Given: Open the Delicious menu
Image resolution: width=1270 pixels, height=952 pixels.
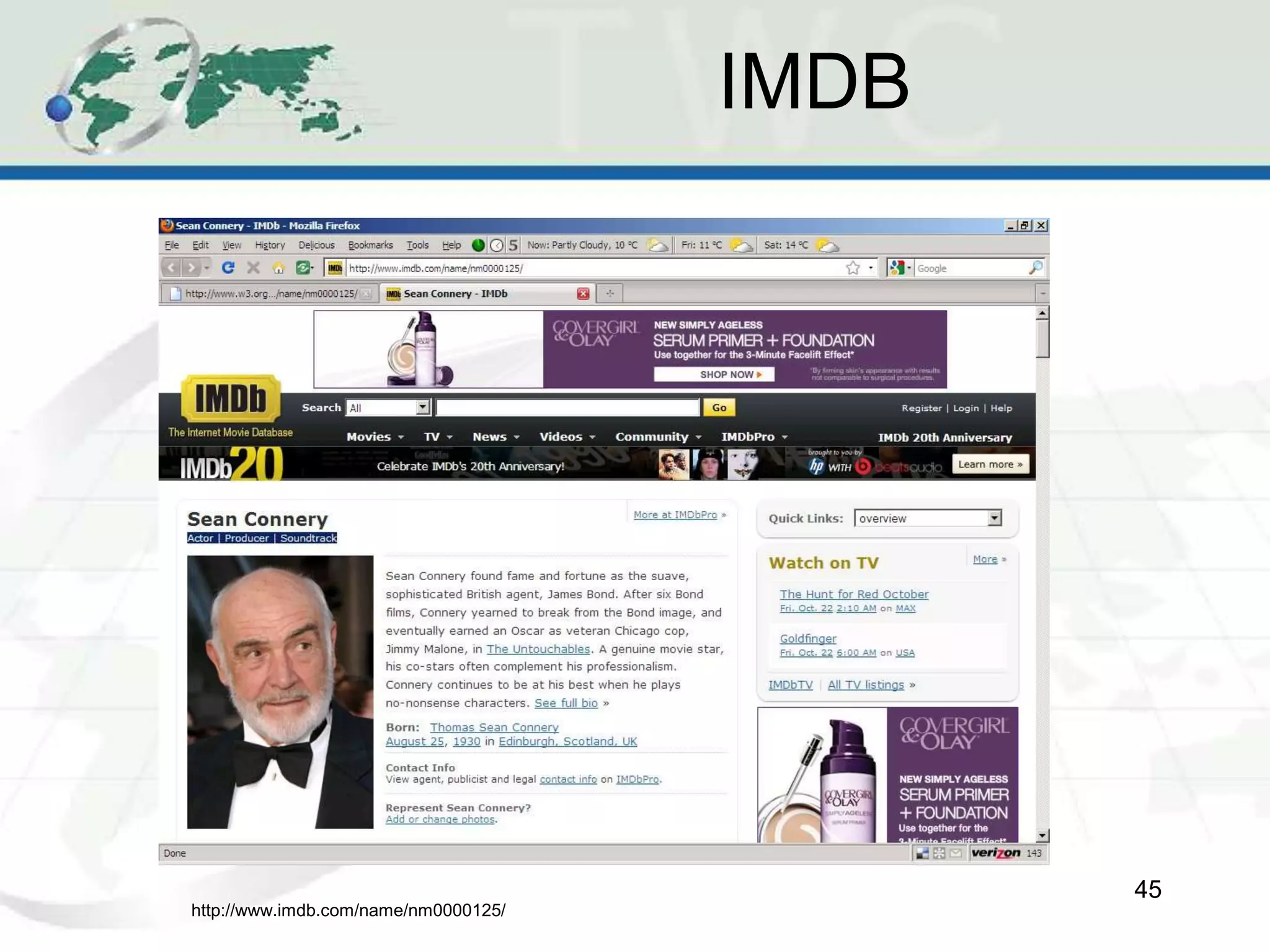Looking at the screenshot, I should (316, 245).
